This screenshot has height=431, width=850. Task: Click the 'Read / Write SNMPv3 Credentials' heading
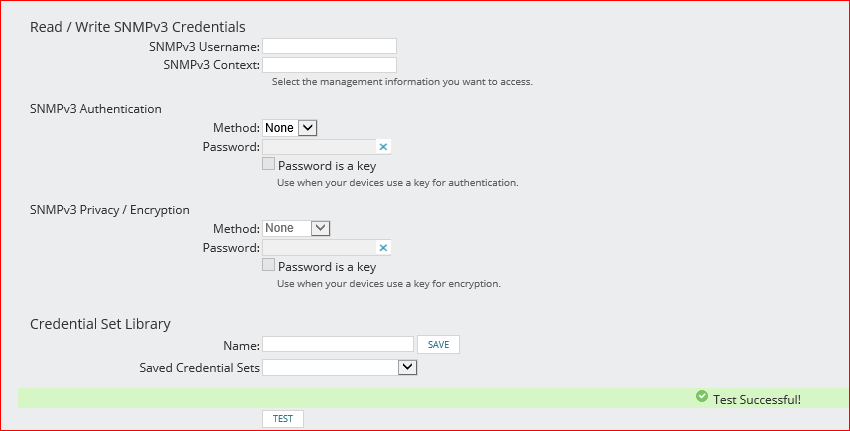[x=137, y=27]
